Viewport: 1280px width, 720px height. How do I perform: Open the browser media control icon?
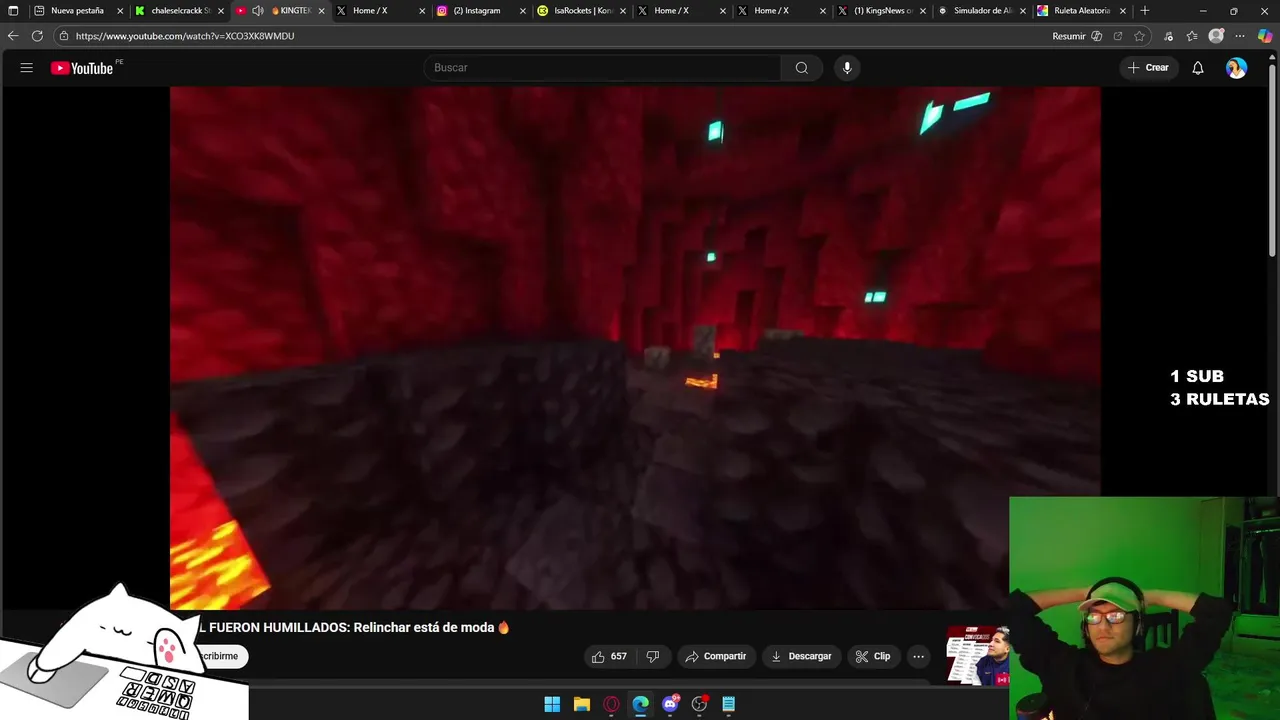point(1169,36)
